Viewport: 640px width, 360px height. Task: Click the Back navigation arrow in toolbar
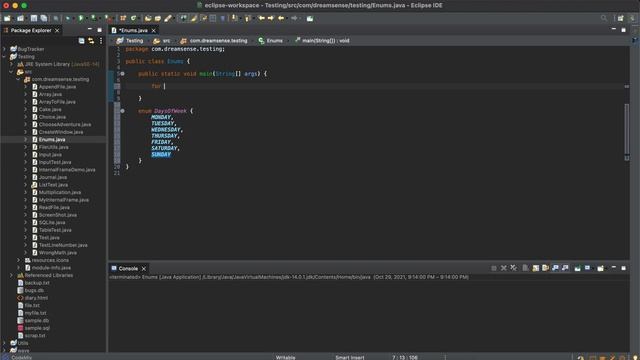281,18
